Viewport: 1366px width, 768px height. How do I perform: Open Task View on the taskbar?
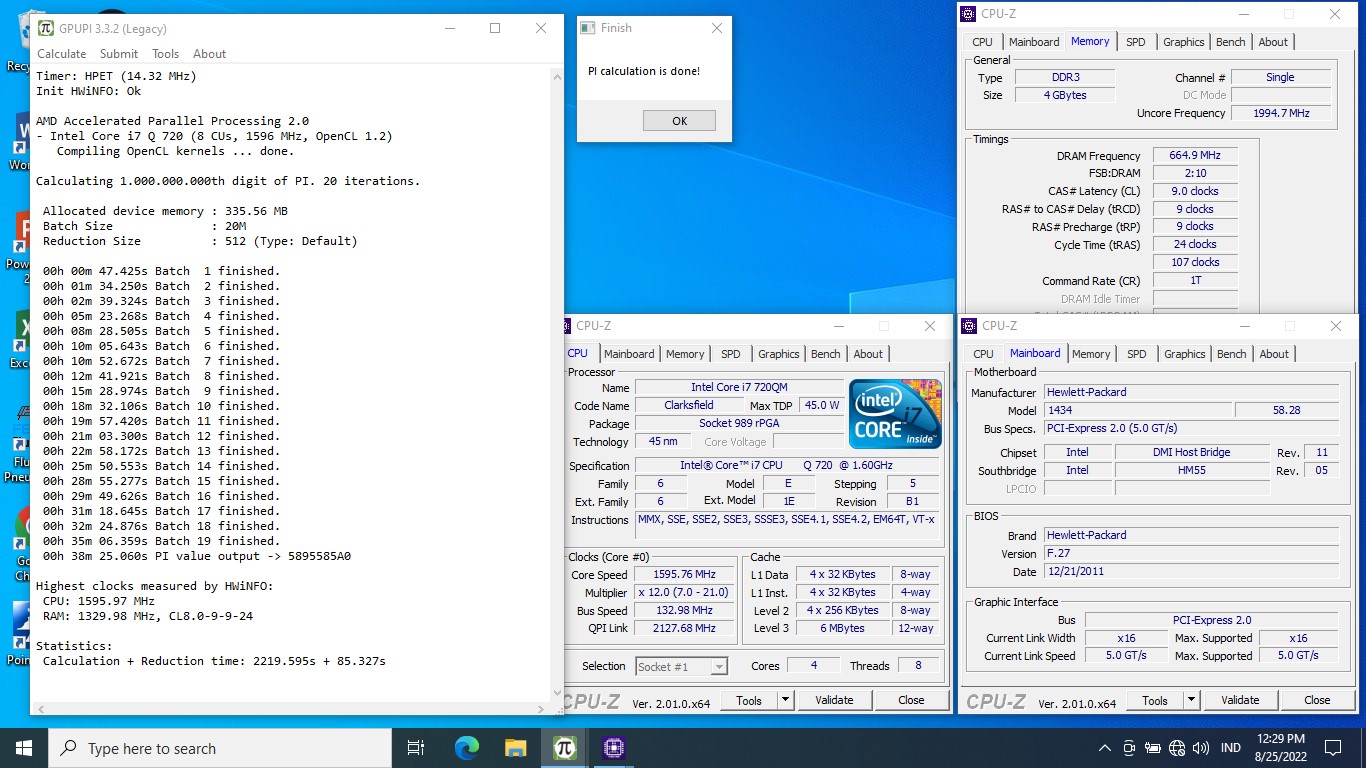point(416,748)
